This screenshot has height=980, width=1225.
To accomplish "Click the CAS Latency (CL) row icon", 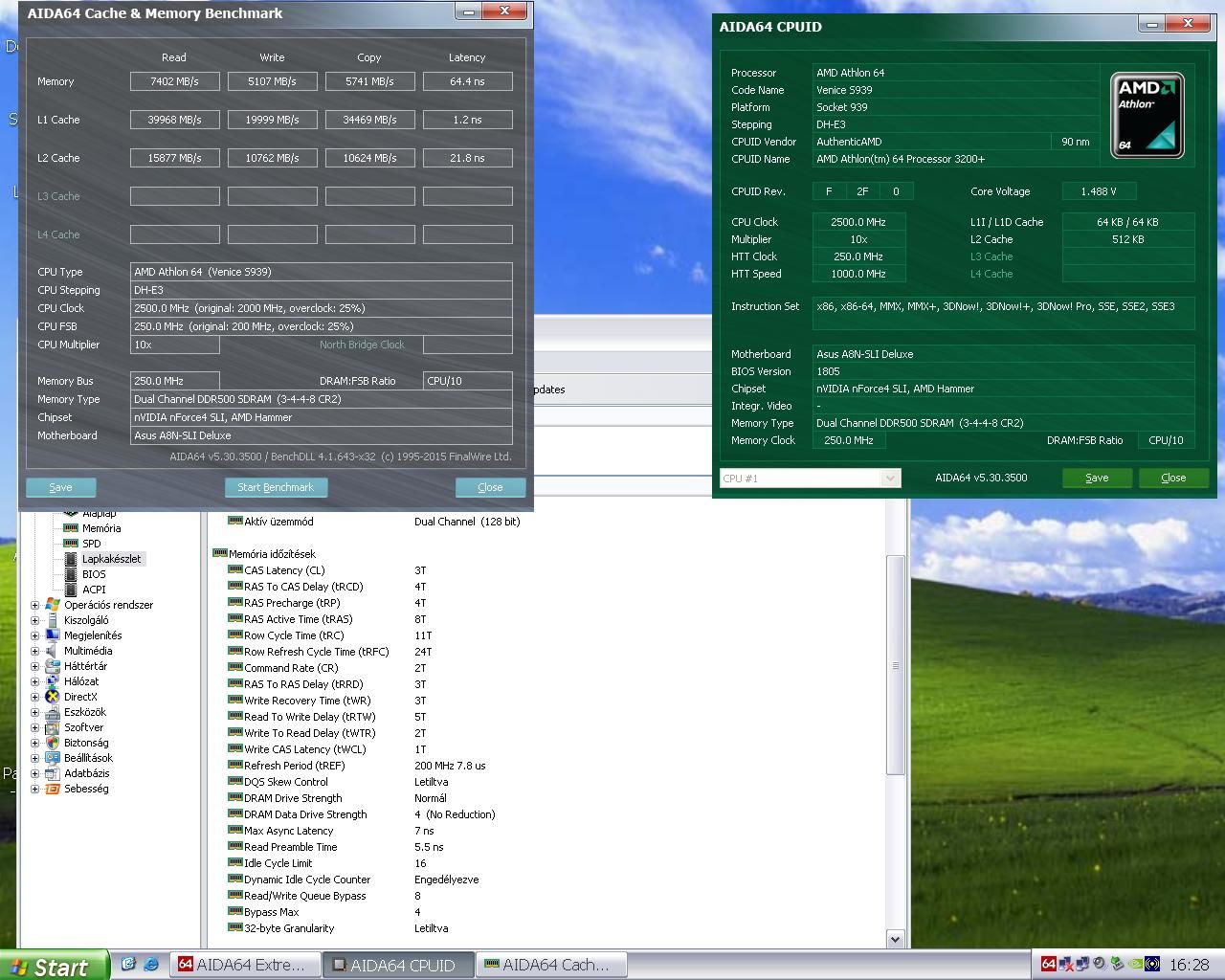I will click(x=235, y=569).
